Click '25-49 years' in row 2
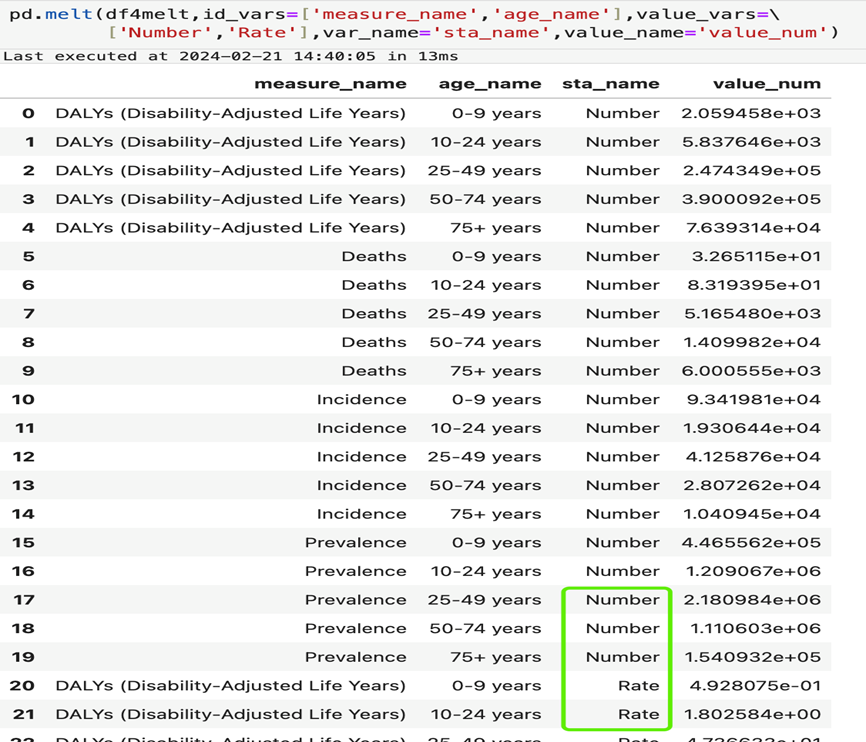The width and height of the screenshot is (866, 742). tap(484, 171)
